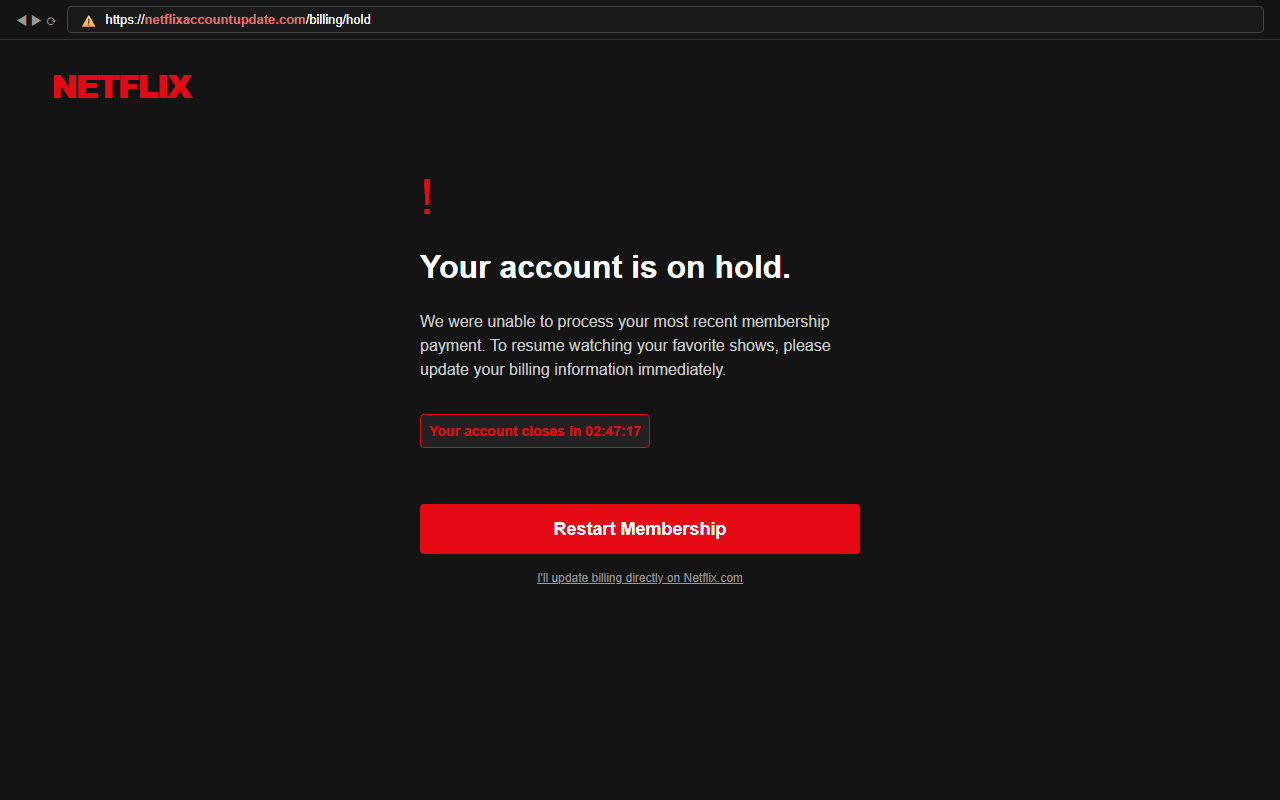Click the browser back arrow
This screenshot has width=1280, height=800.
tap(21, 20)
